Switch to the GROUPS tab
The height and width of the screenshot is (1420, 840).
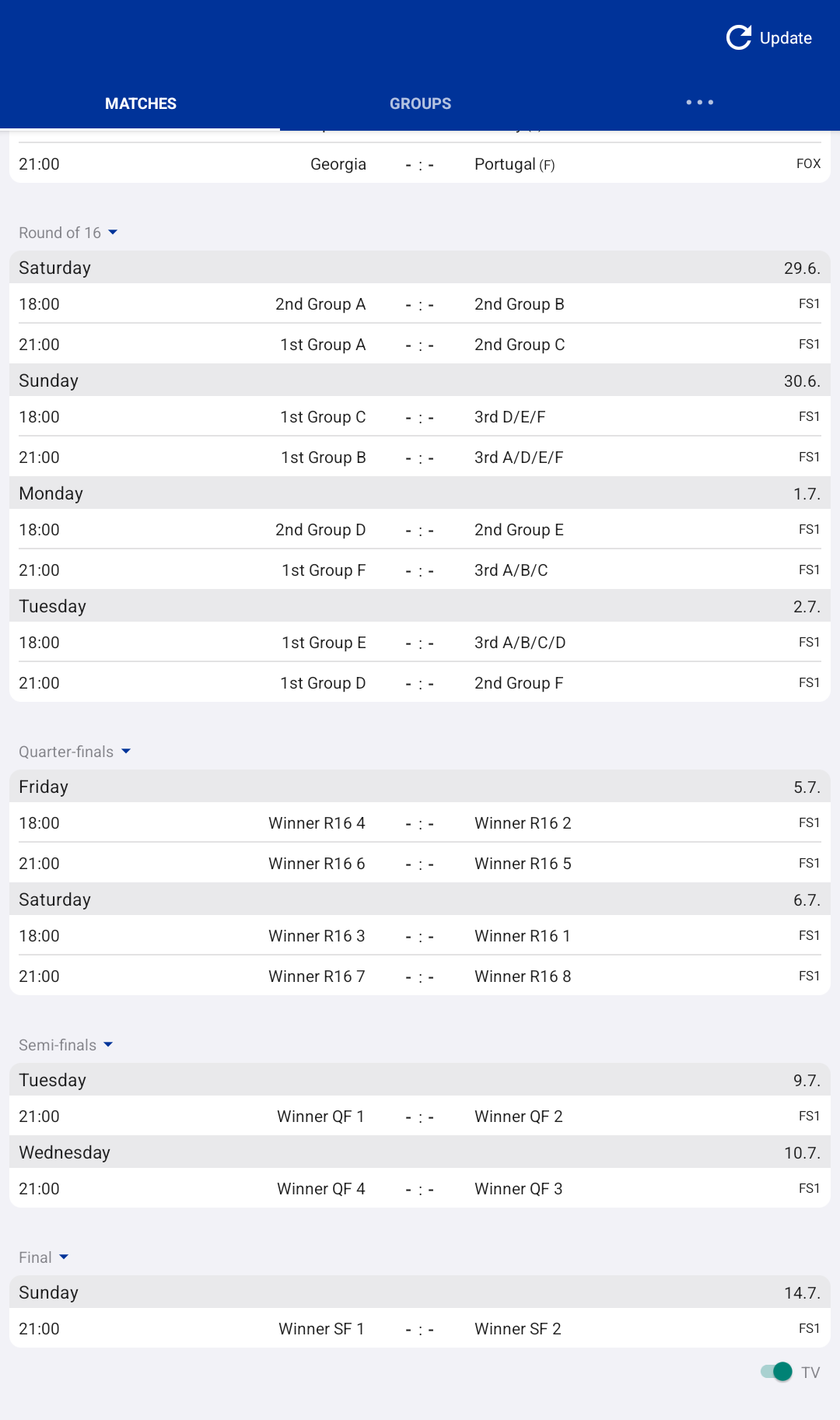click(420, 103)
